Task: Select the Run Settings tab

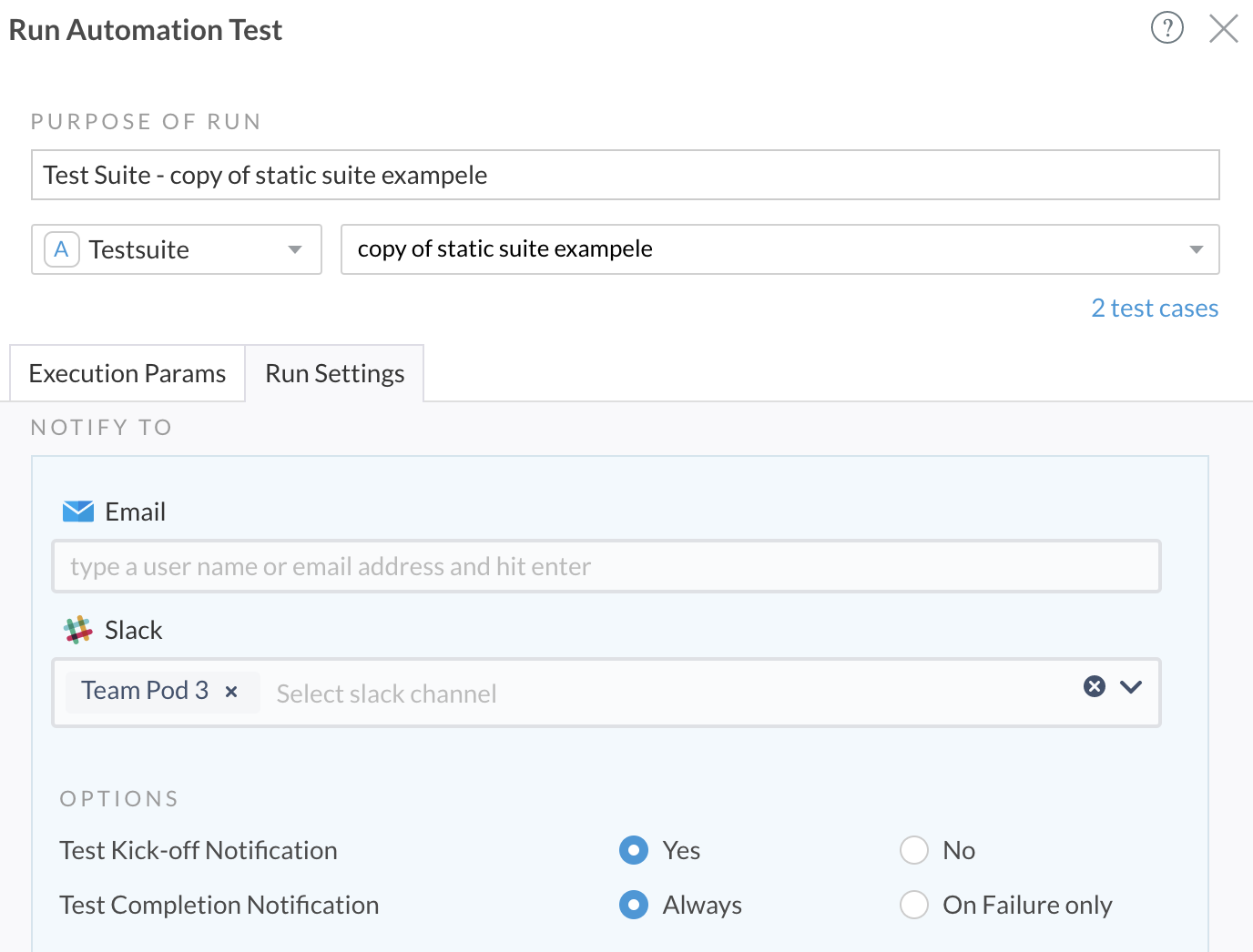Action: tap(334, 373)
